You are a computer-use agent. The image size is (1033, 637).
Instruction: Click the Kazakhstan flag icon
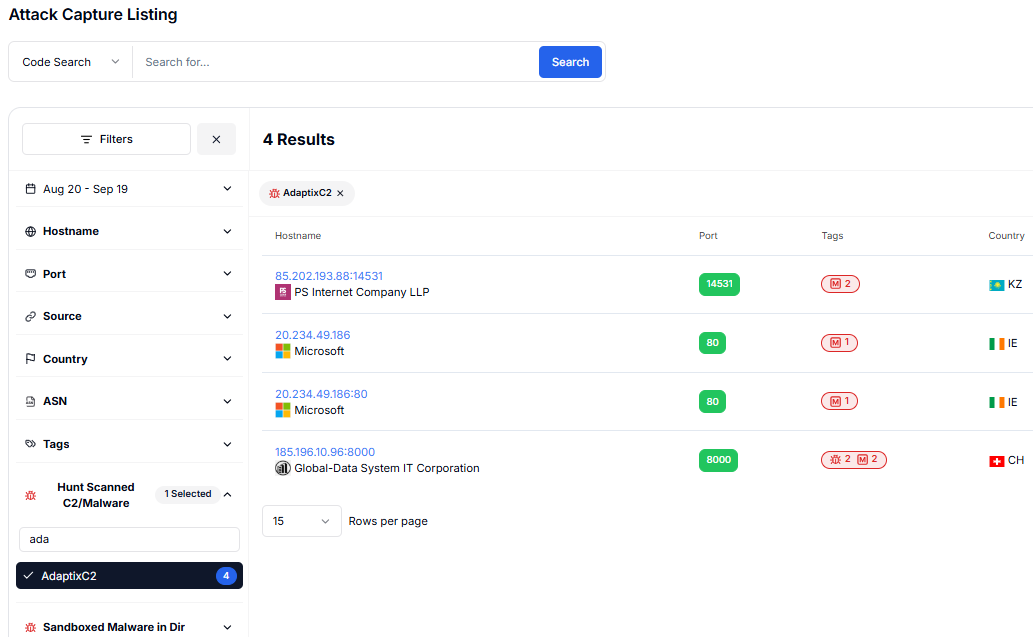coord(996,285)
